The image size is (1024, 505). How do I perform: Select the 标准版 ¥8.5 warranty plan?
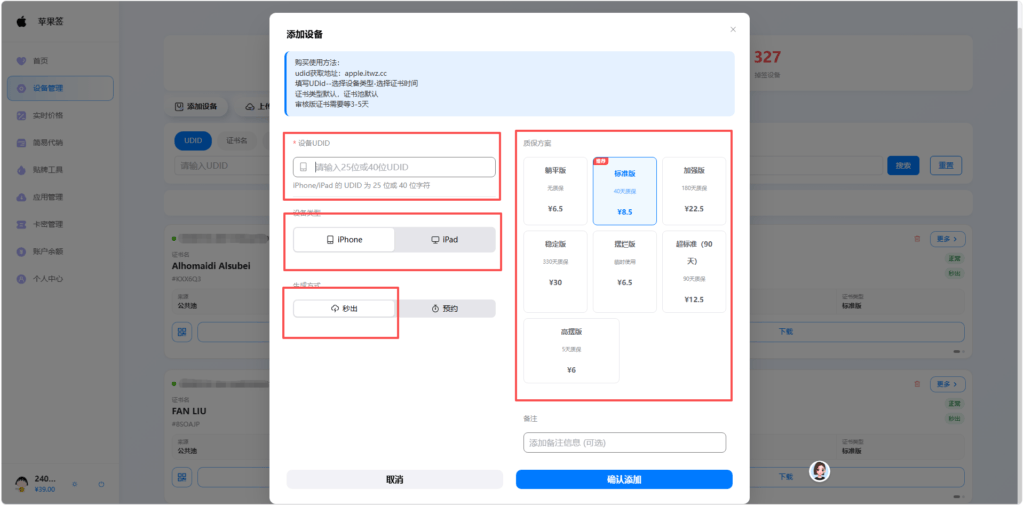click(624, 191)
